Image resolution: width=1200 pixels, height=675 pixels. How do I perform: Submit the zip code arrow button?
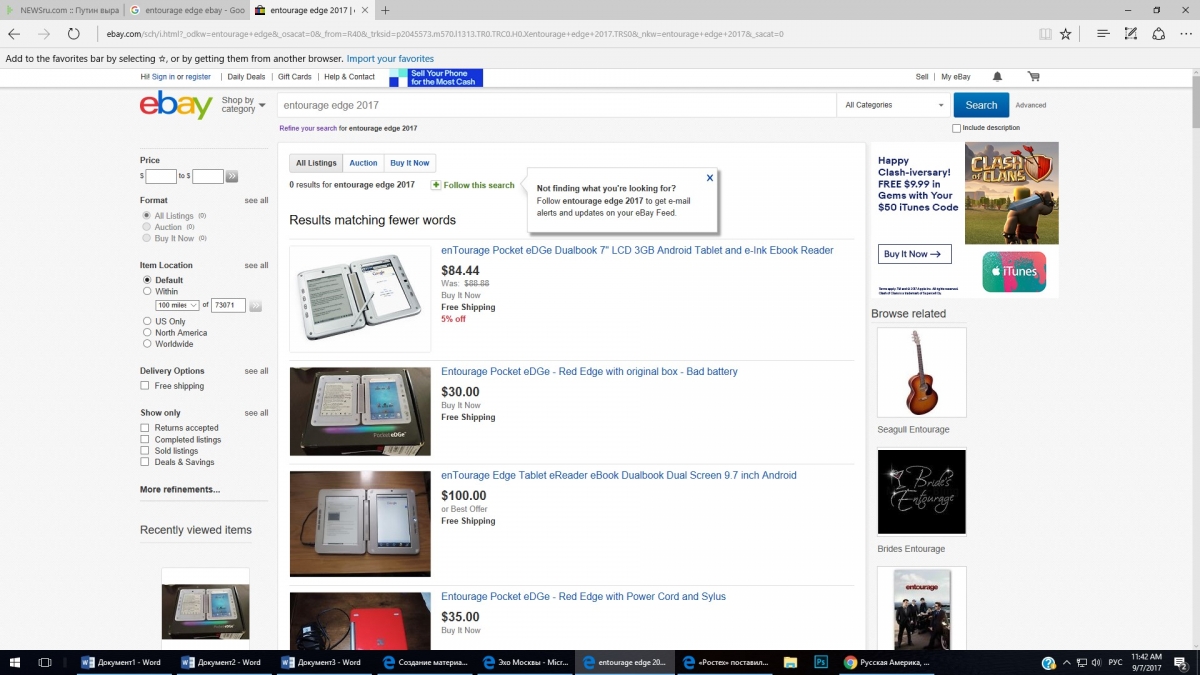pyautogui.click(x=255, y=305)
